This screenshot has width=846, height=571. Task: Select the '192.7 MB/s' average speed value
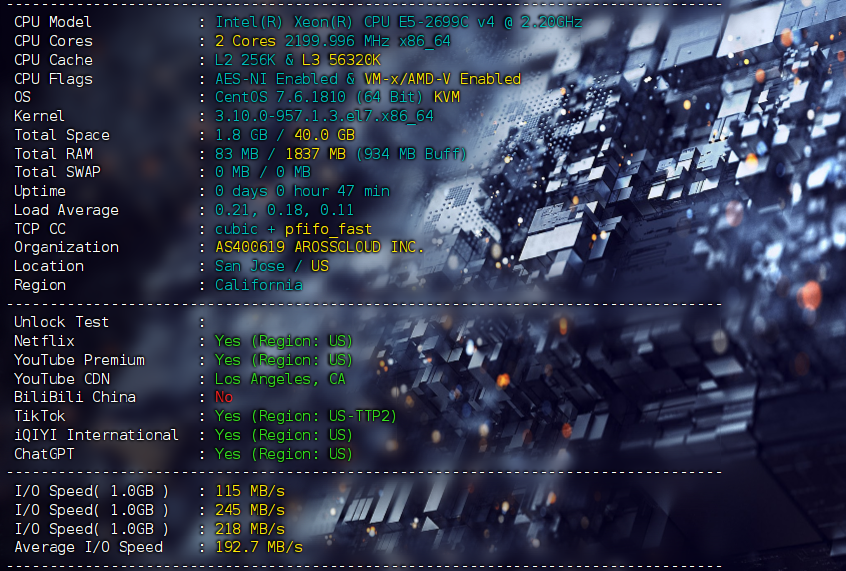(x=259, y=547)
